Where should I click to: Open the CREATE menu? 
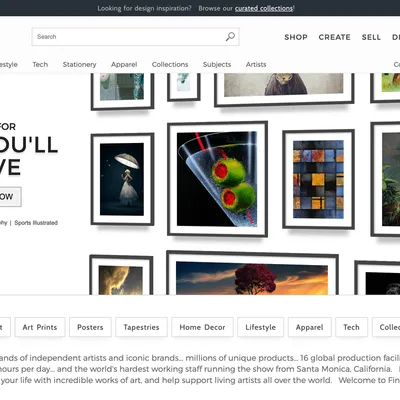(x=334, y=37)
